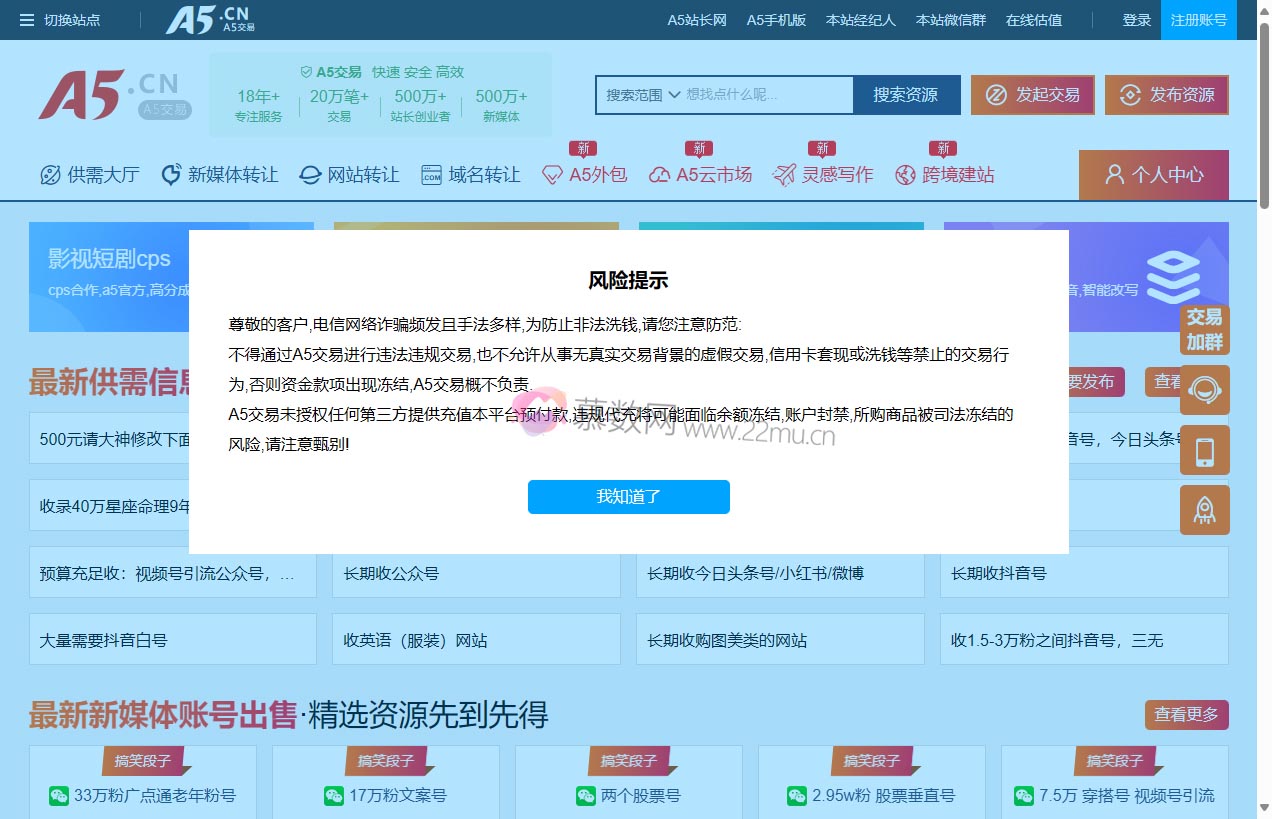This screenshot has height=819, width=1272.
Task: Click the 注册账号 link
Action: pos(1198,20)
